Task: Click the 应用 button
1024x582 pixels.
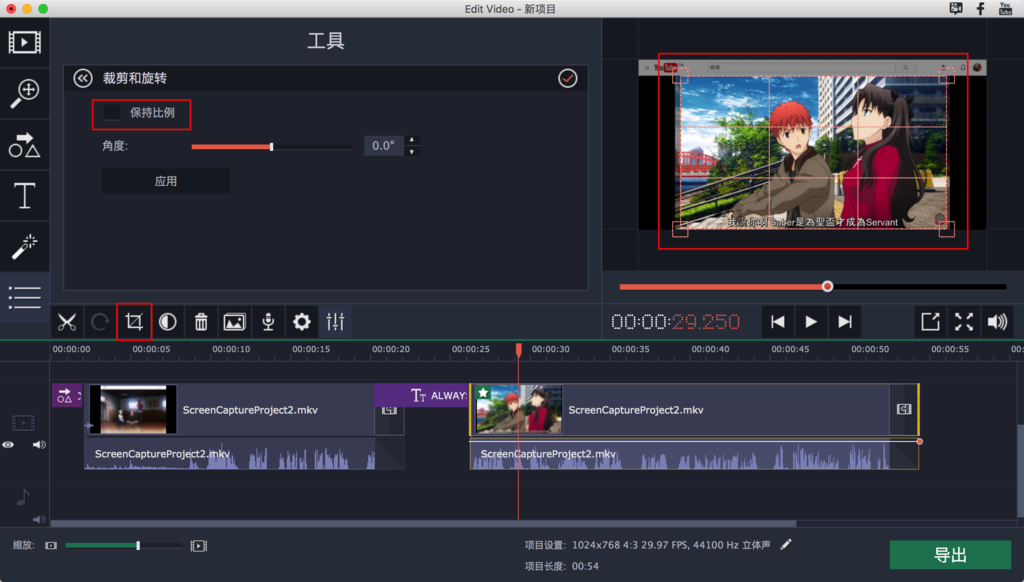Action: coord(166,181)
